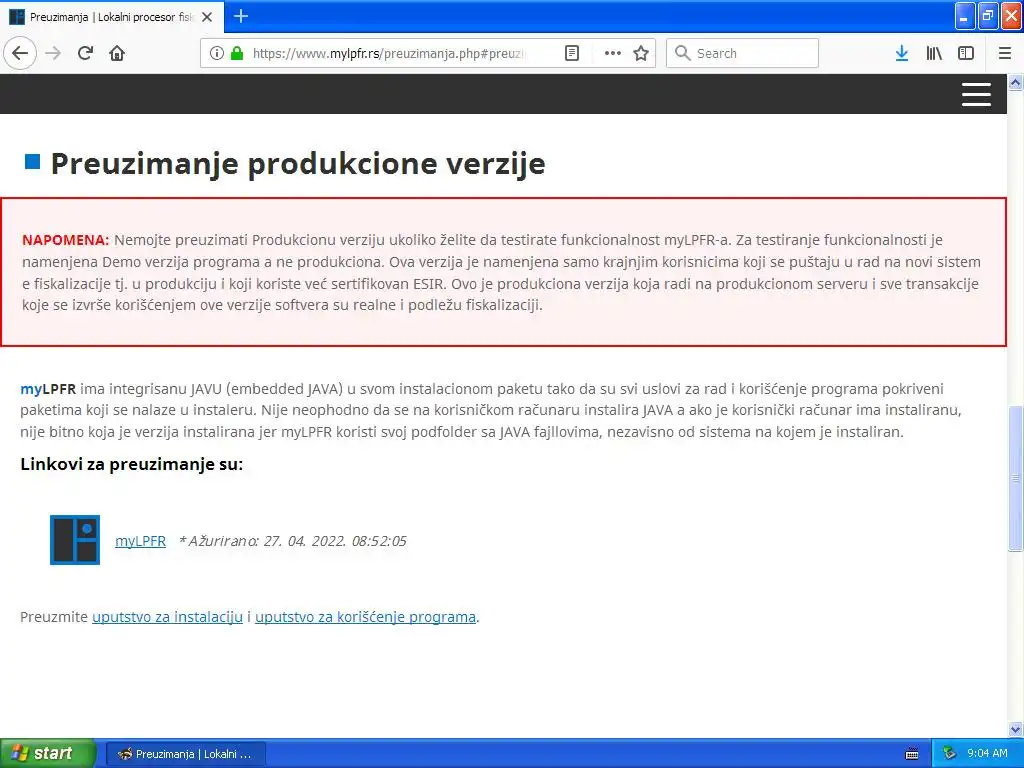Open Firefox application hamburger menu
Image resolution: width=1024 pixels, height=768 pixels.
pos(1005,53)
